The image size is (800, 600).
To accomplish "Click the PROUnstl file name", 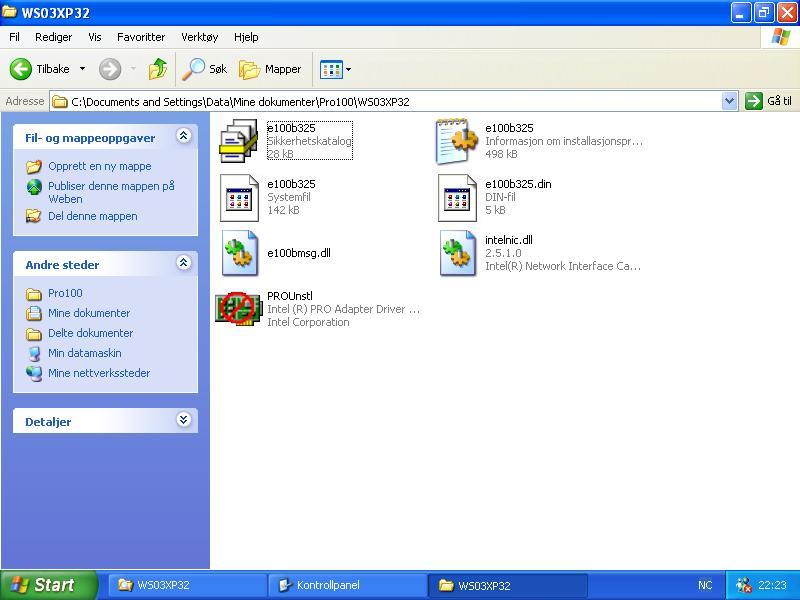I will pos(290,296).
